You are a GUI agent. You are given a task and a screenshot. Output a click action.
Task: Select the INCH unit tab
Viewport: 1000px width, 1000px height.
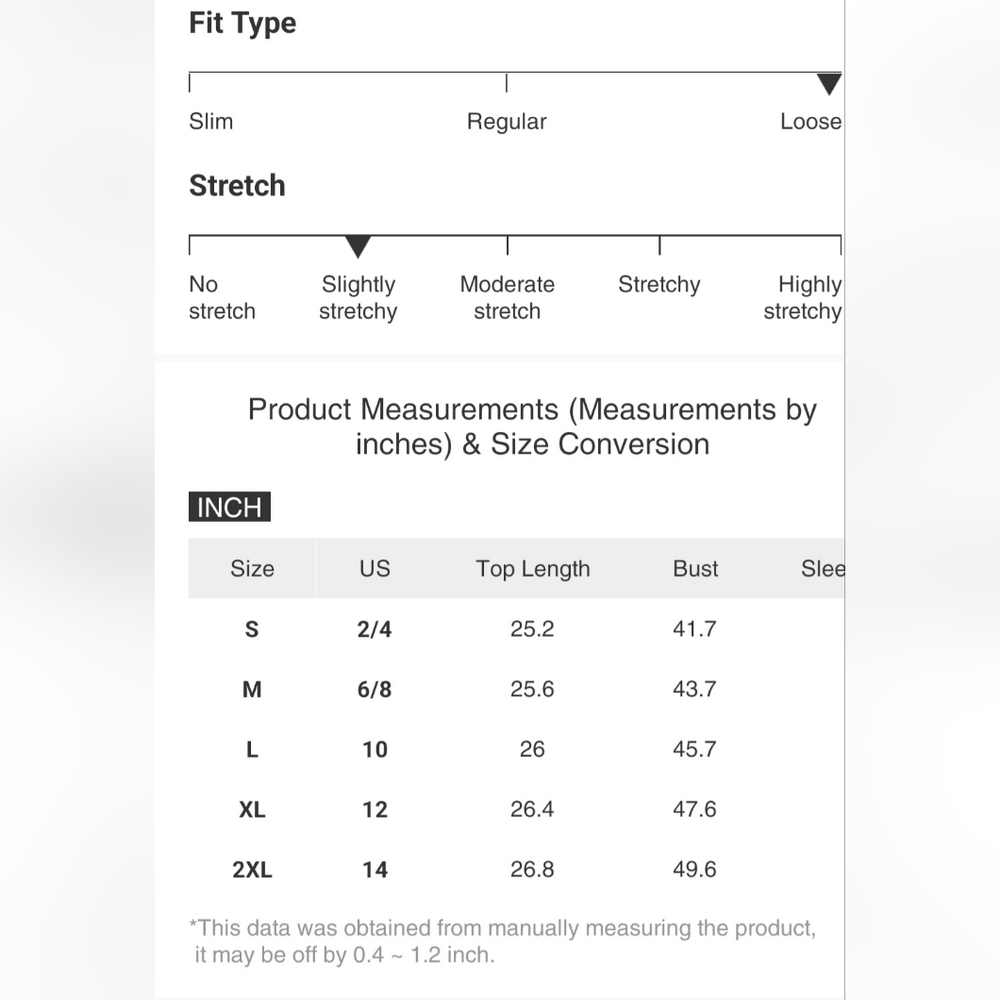230,507
